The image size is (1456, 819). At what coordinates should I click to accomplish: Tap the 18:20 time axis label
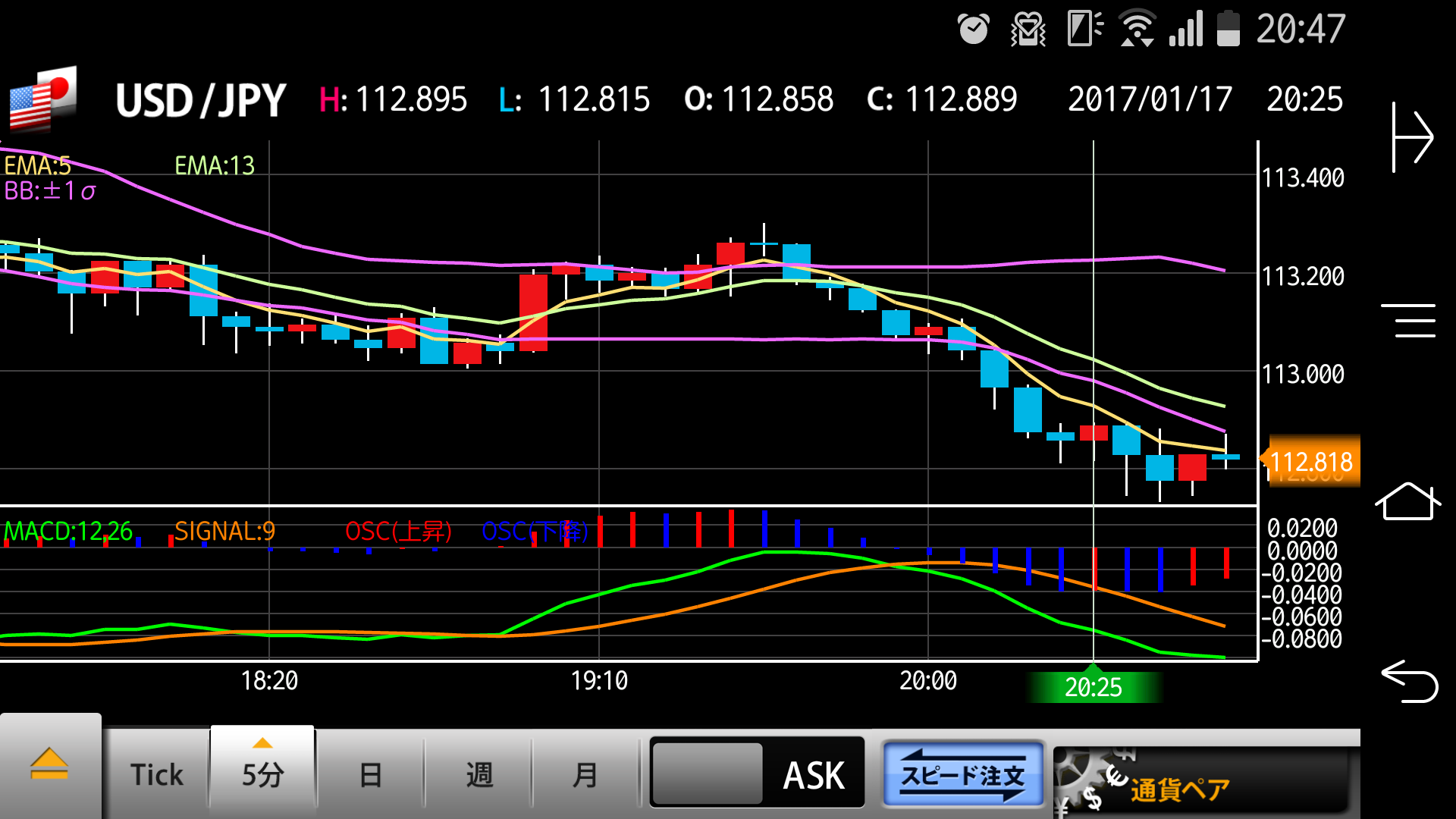[269, 680]
